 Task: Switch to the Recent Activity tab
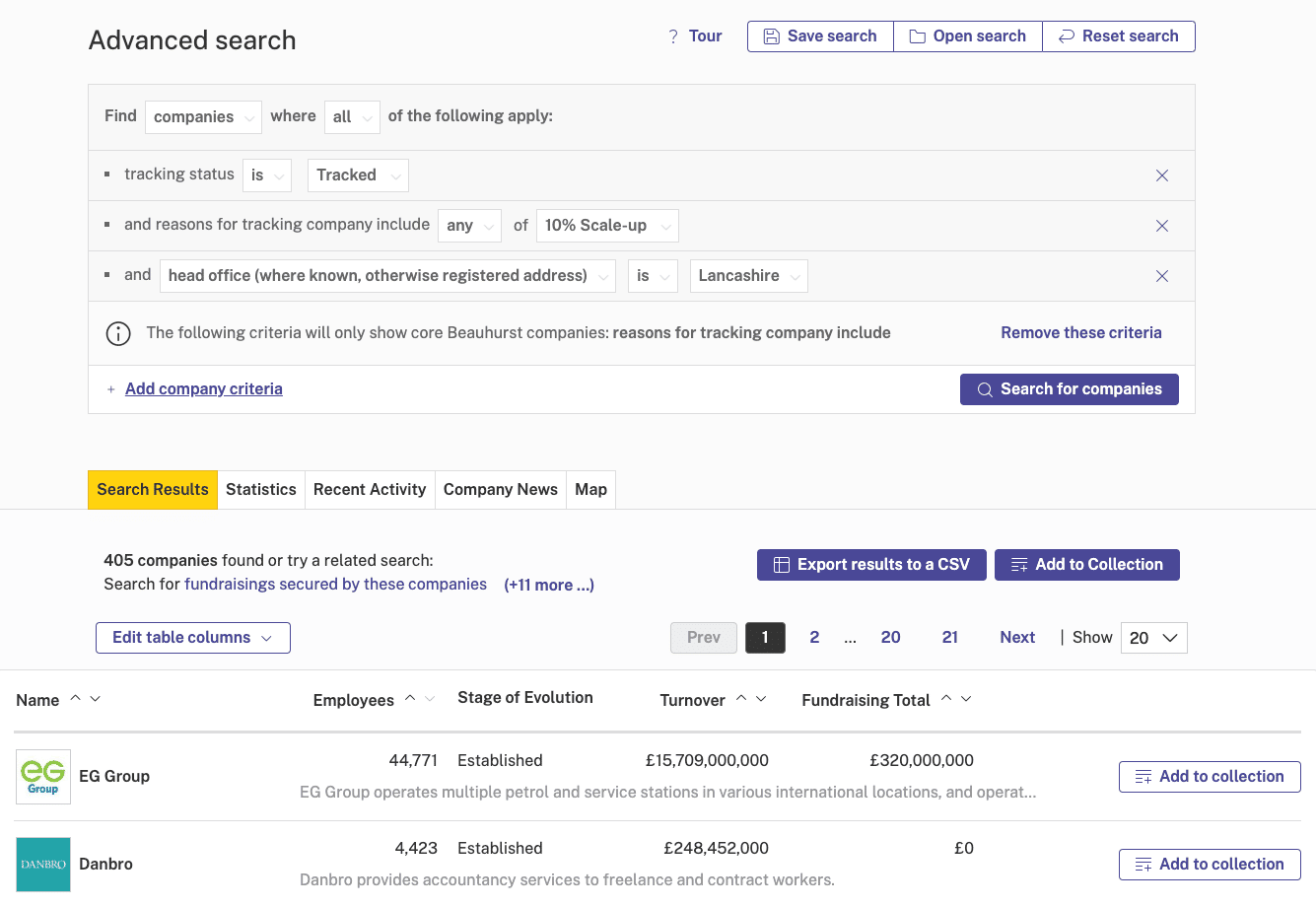point(370,490)
